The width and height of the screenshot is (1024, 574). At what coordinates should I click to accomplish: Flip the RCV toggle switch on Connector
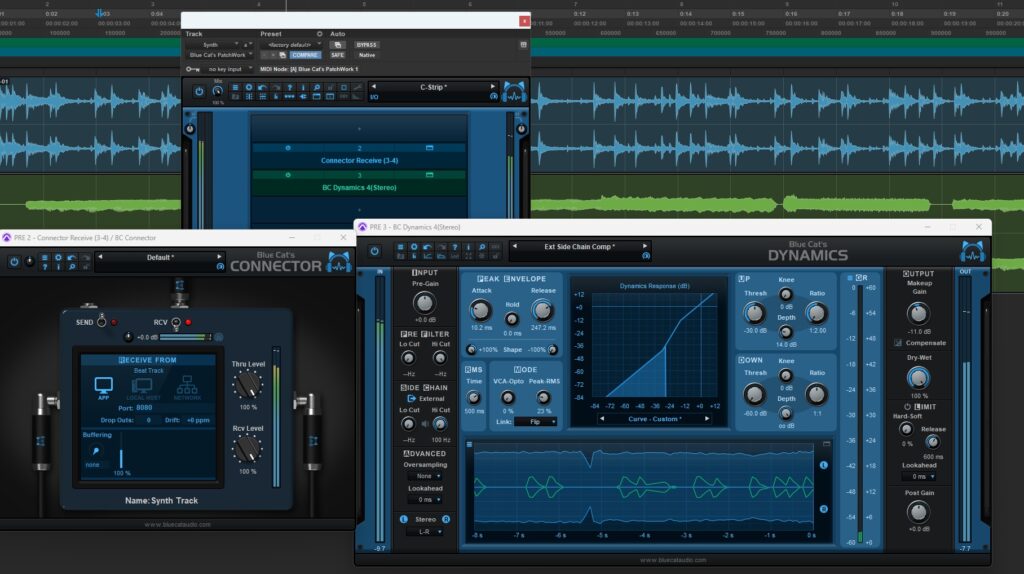[176, 322]
